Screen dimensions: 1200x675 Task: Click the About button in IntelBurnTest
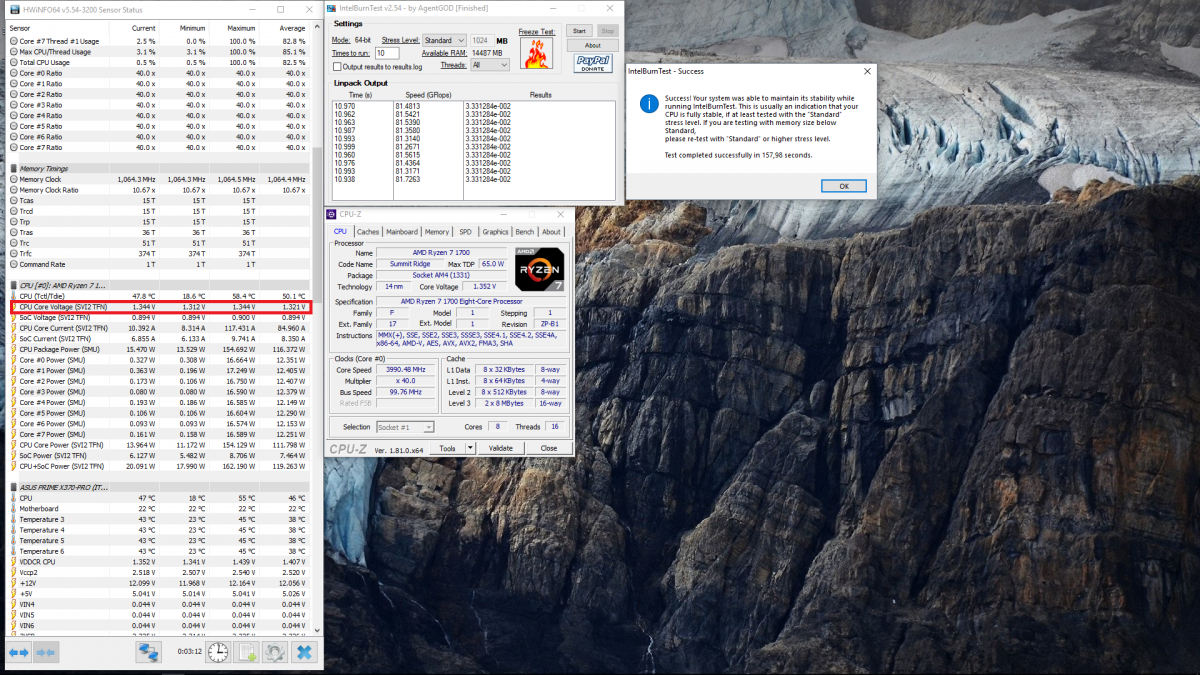click(593, 45)
